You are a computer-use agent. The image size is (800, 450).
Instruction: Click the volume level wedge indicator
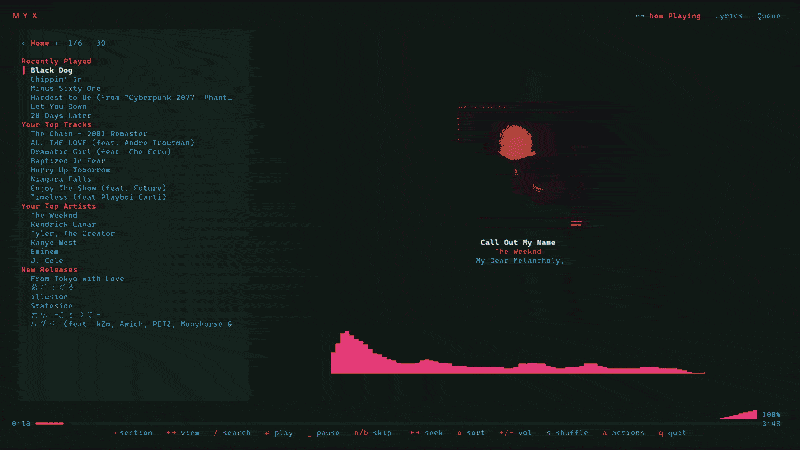[739, 414]
